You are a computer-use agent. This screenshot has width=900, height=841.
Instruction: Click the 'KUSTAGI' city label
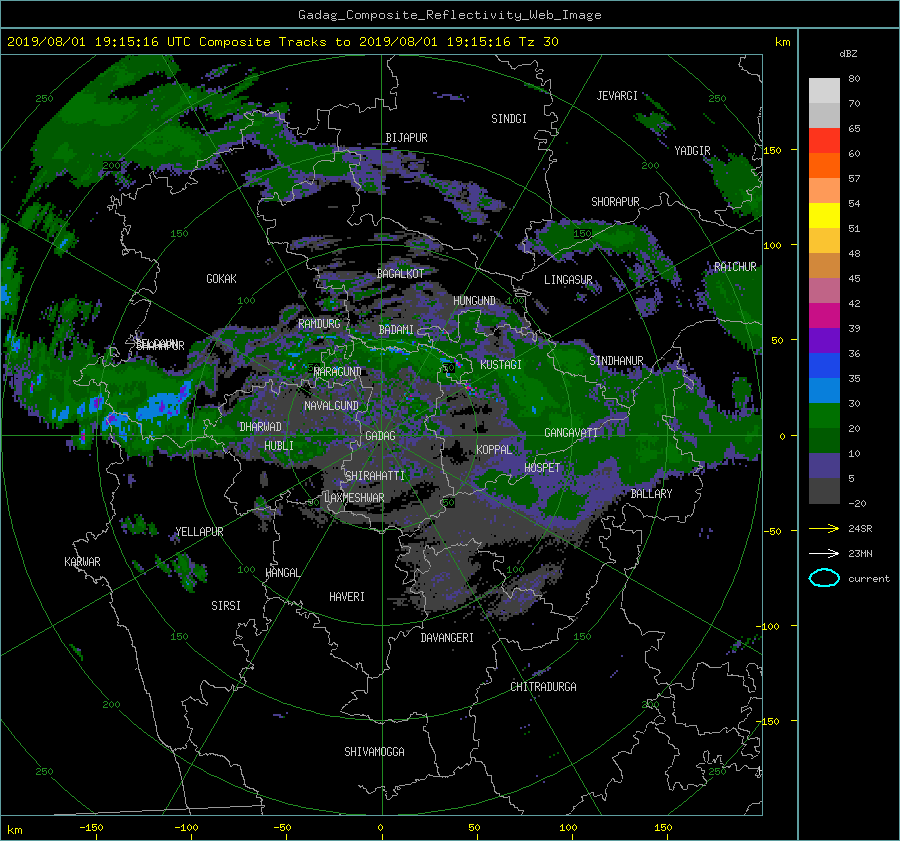pos(501,365)
